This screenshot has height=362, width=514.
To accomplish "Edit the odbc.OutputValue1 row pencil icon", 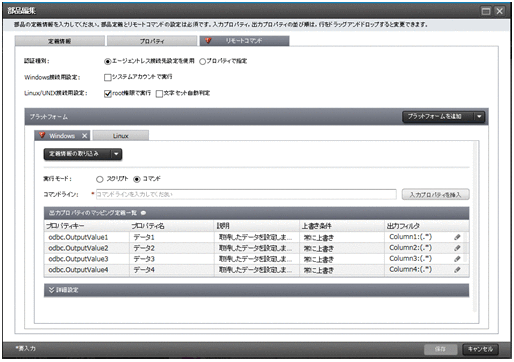I will coord(457,237).
